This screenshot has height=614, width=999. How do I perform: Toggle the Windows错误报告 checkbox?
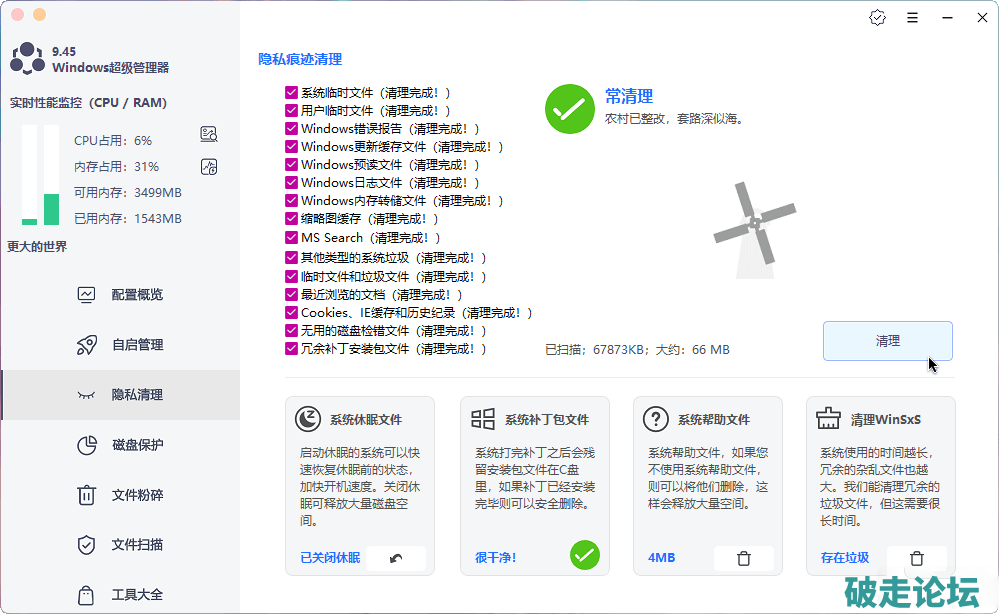point(291,129)
